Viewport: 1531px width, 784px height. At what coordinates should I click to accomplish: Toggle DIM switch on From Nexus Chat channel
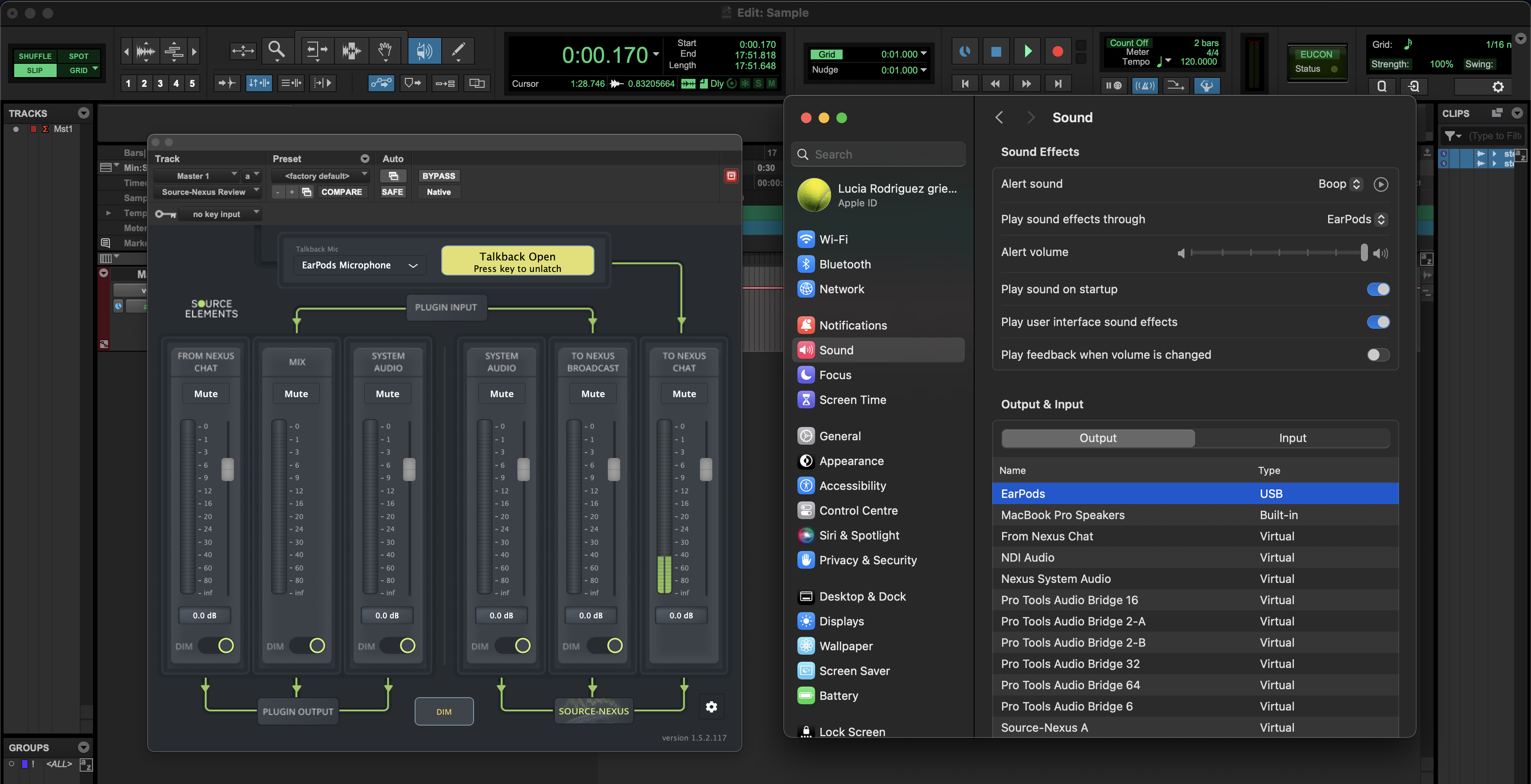tap(217, 645)
